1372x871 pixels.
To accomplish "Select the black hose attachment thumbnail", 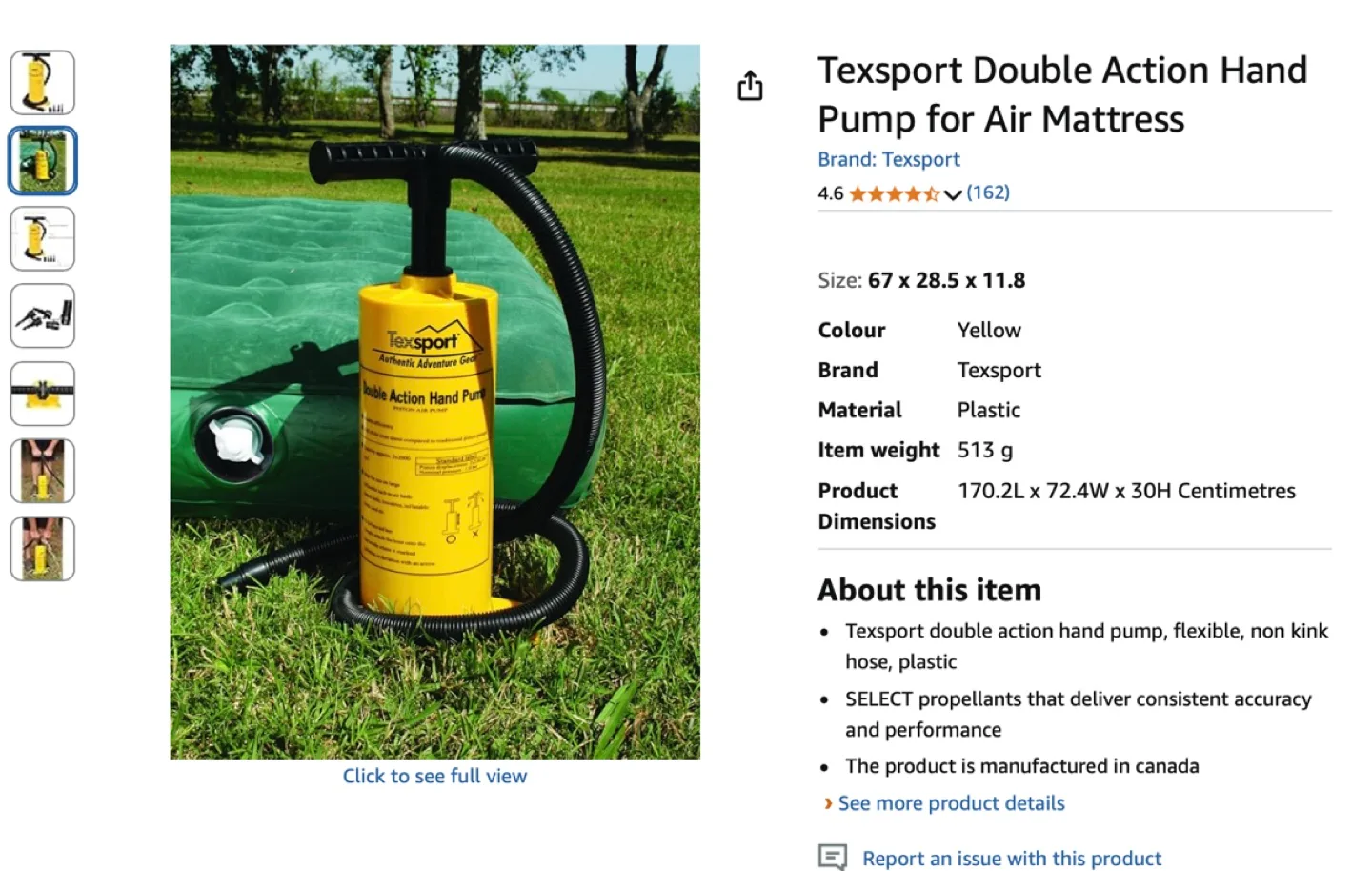I will point(42,393).
